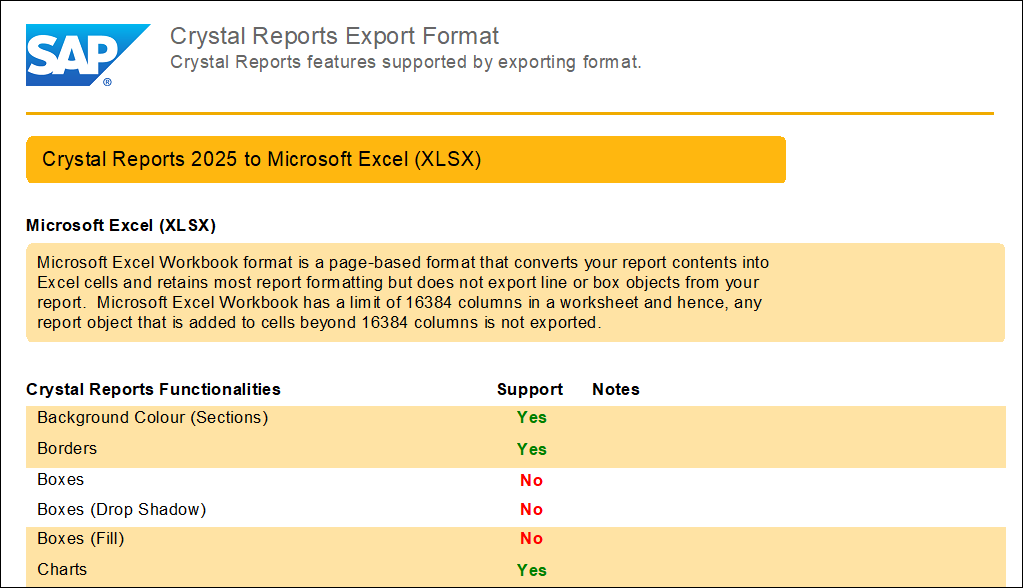The width and height of the screenshot is (1023, 588).
Task: Click 'No' in the Boxes (Fill) row
Action: [531, 538]
